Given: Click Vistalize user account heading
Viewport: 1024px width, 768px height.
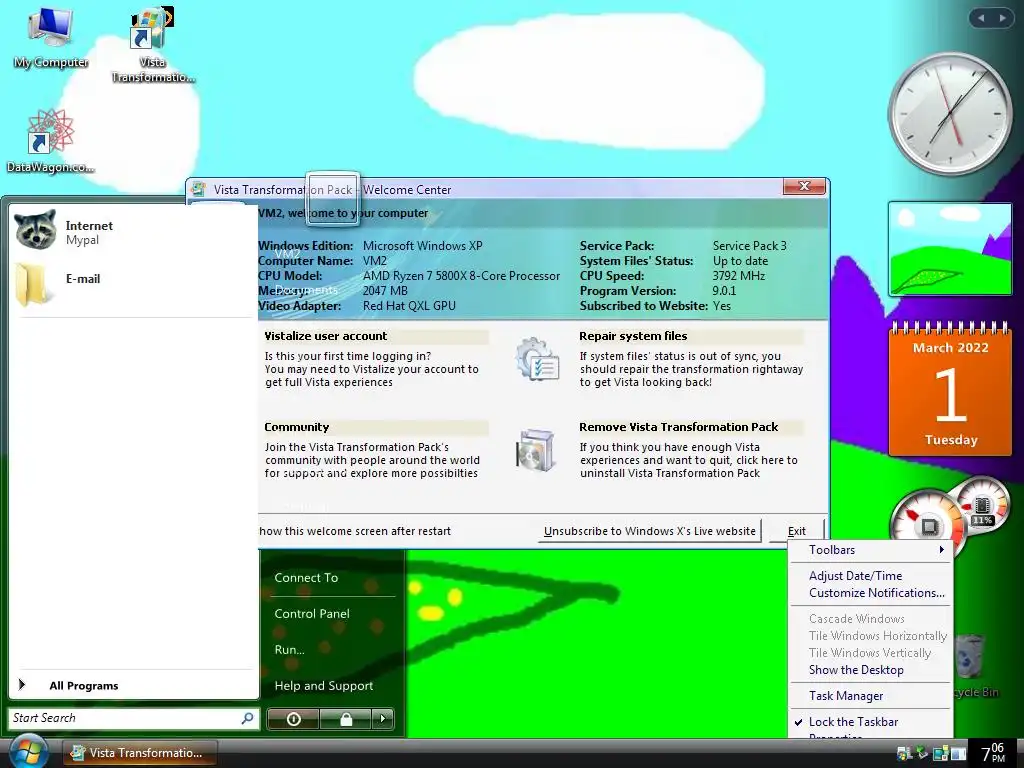Looking at the screenshot, I should (326, 336).
